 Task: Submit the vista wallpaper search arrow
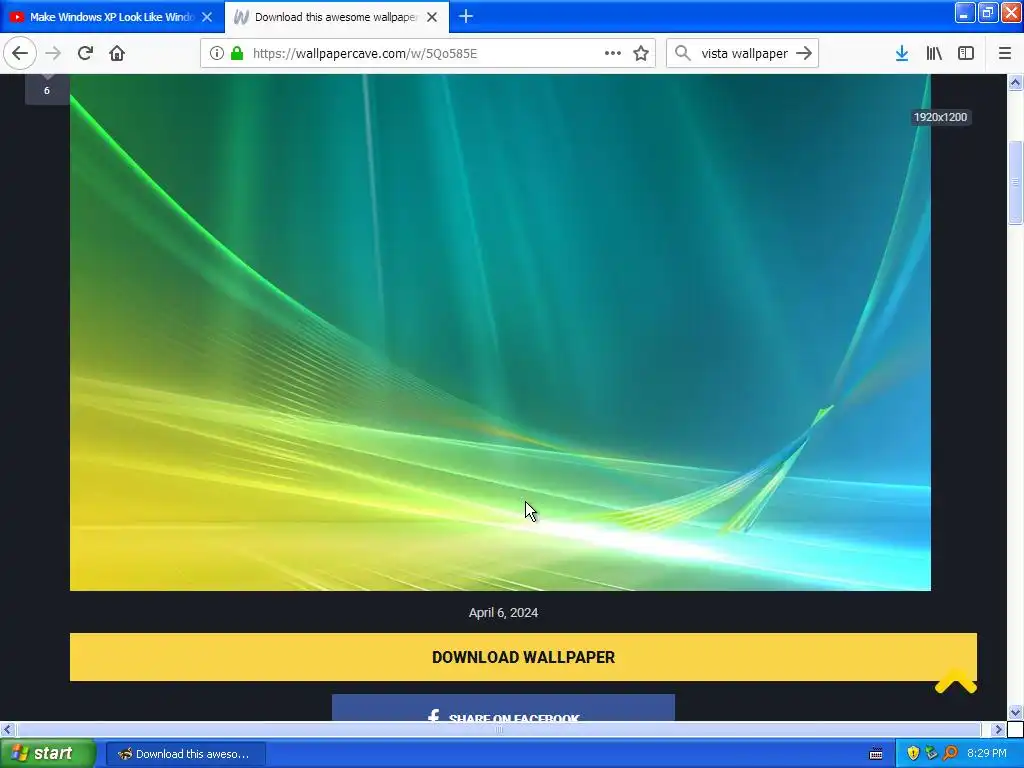804,53
